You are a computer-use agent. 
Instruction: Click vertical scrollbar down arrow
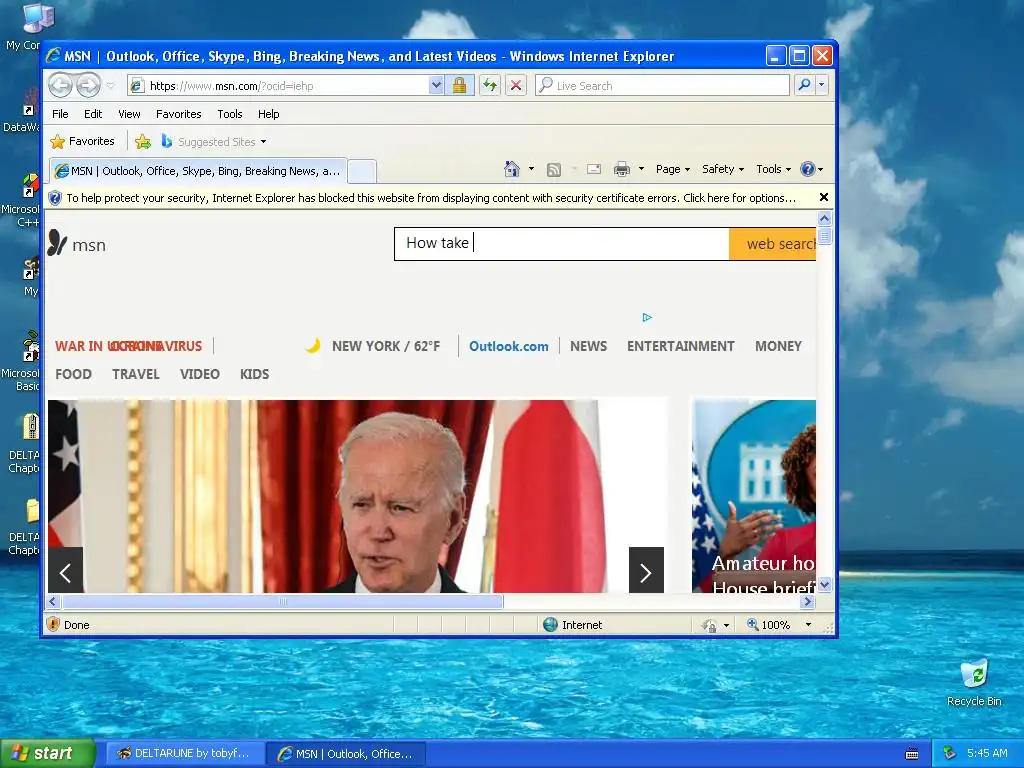click(824, 584)
